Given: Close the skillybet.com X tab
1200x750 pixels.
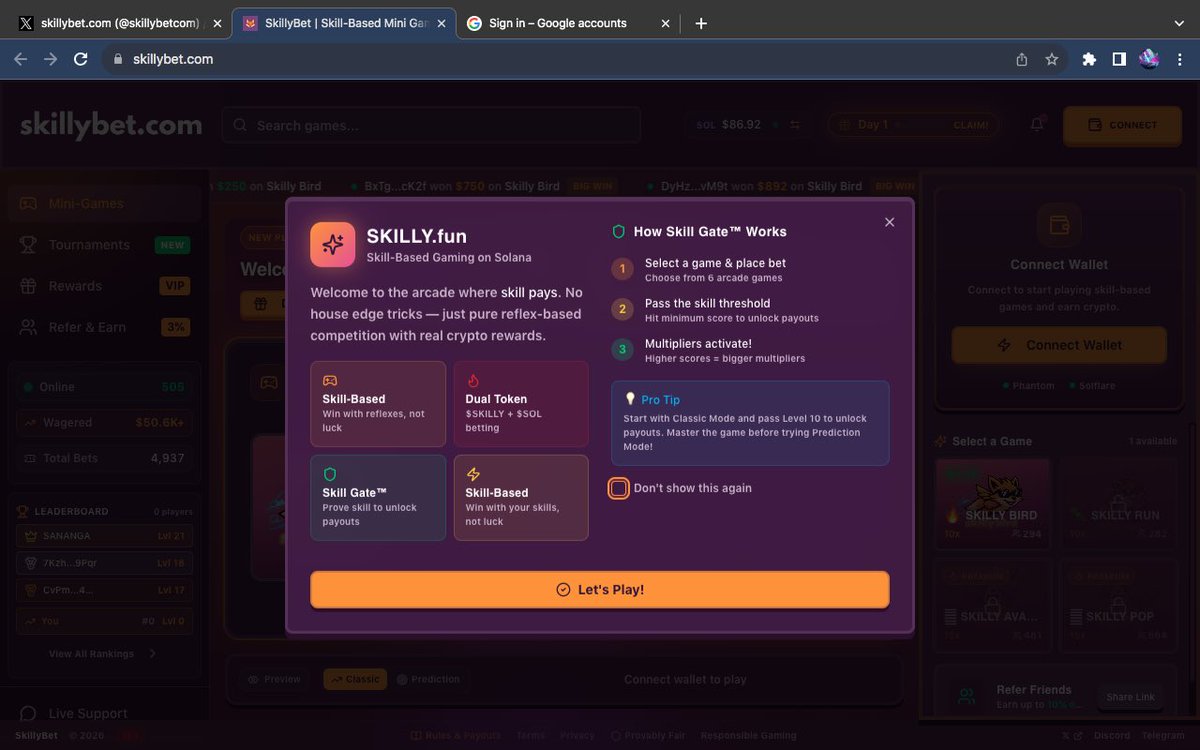Looking at the screenshot, I should pyautogui.click(x=216, y=23).
